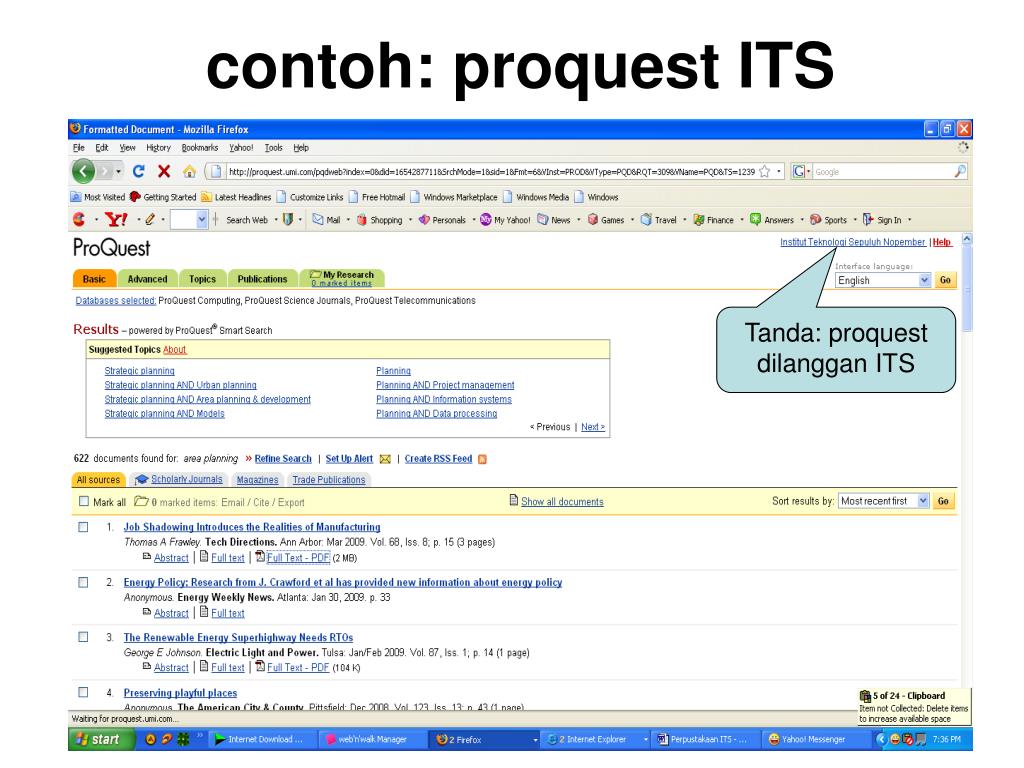Viewport: 1024px width, 768px height.
Task: Reload the page with the blue refresh icon
Action: [138, 172]
